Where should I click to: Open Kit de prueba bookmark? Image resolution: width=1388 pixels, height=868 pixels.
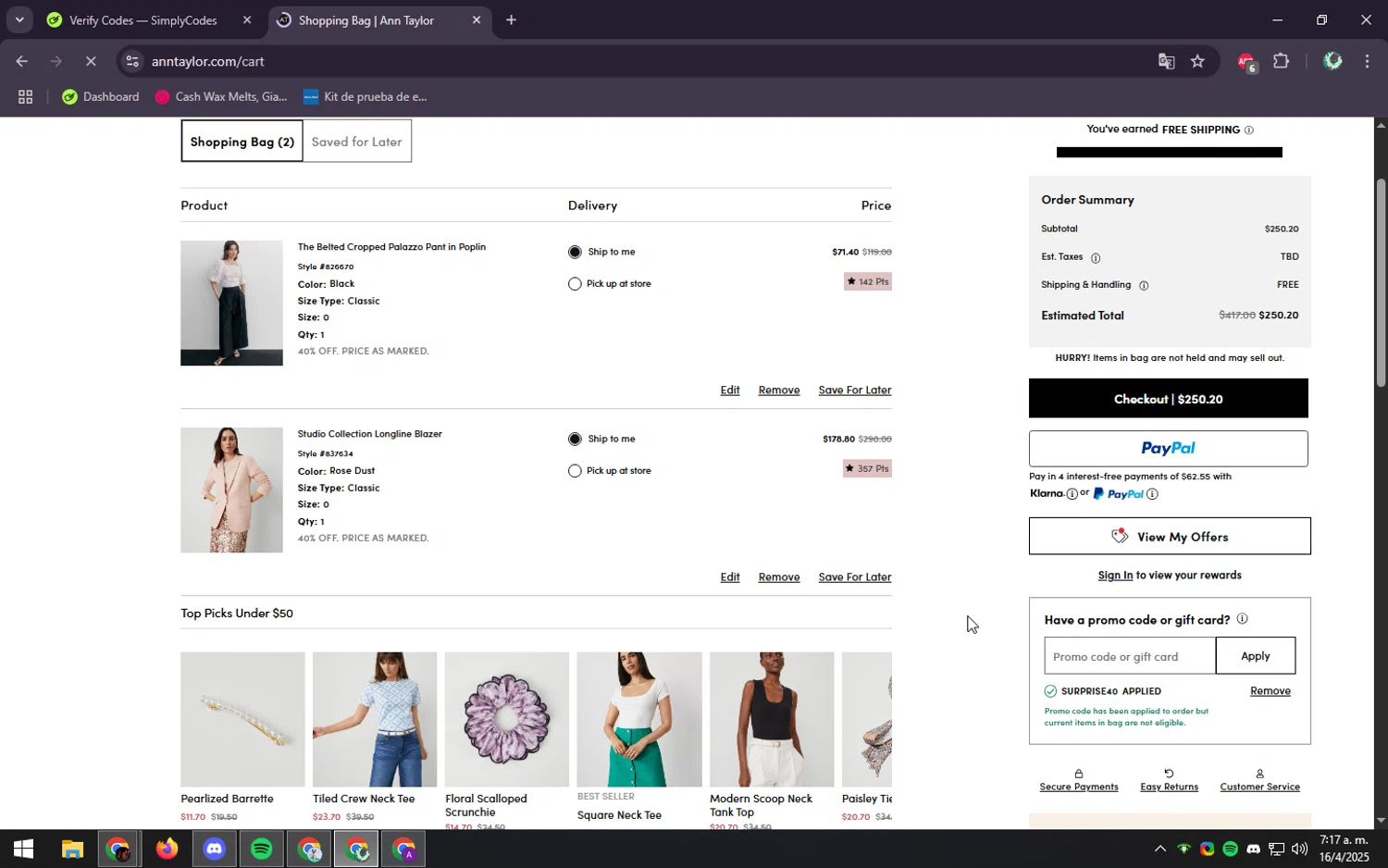[366, 97]
